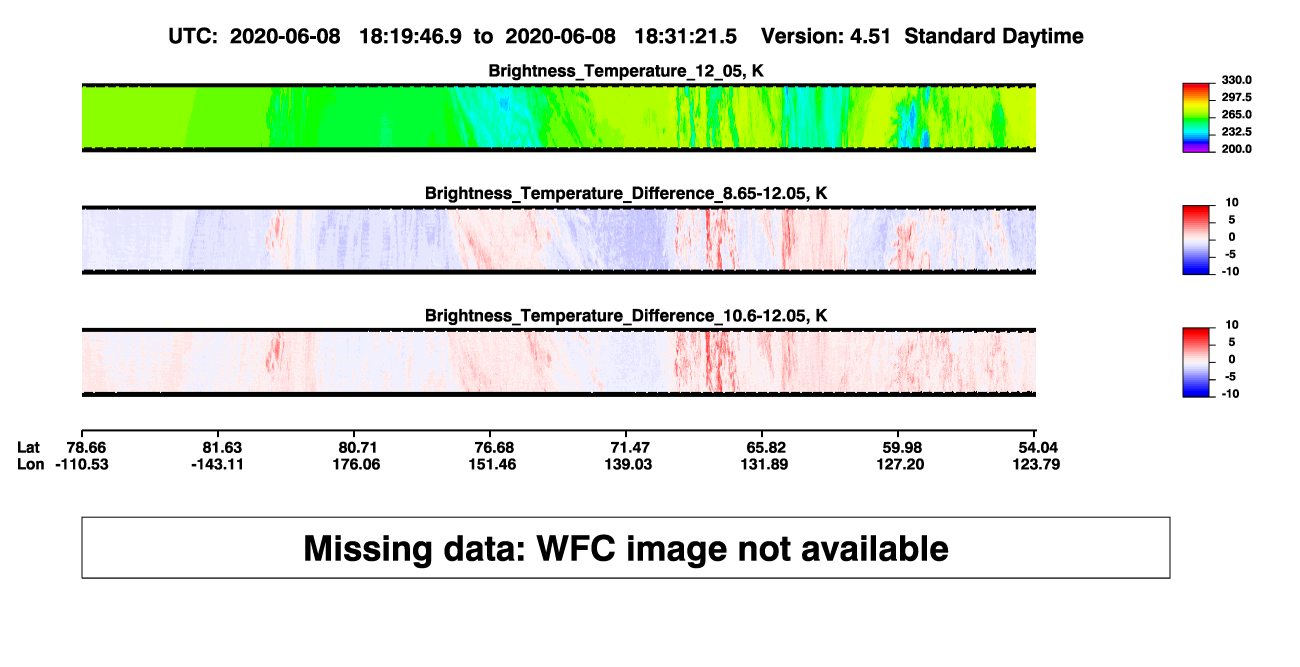Click the 'Lon' axis label
The image size is (1300, 667).
30,464
